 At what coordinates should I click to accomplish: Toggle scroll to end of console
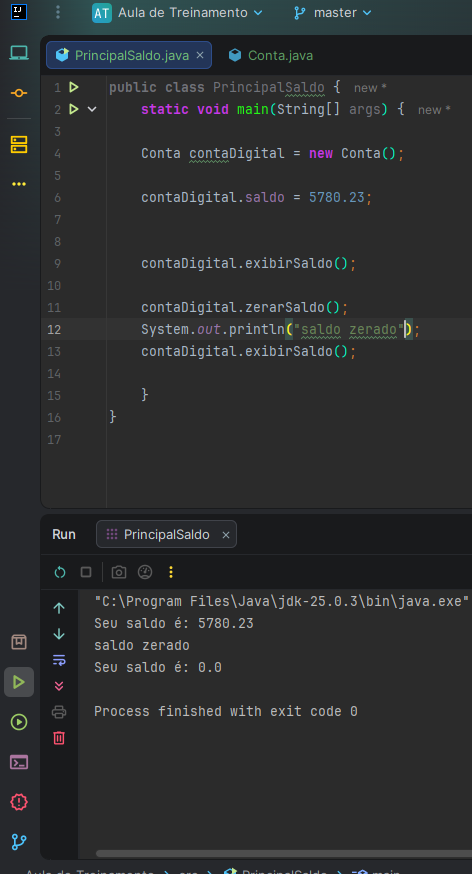pos(59,686)
